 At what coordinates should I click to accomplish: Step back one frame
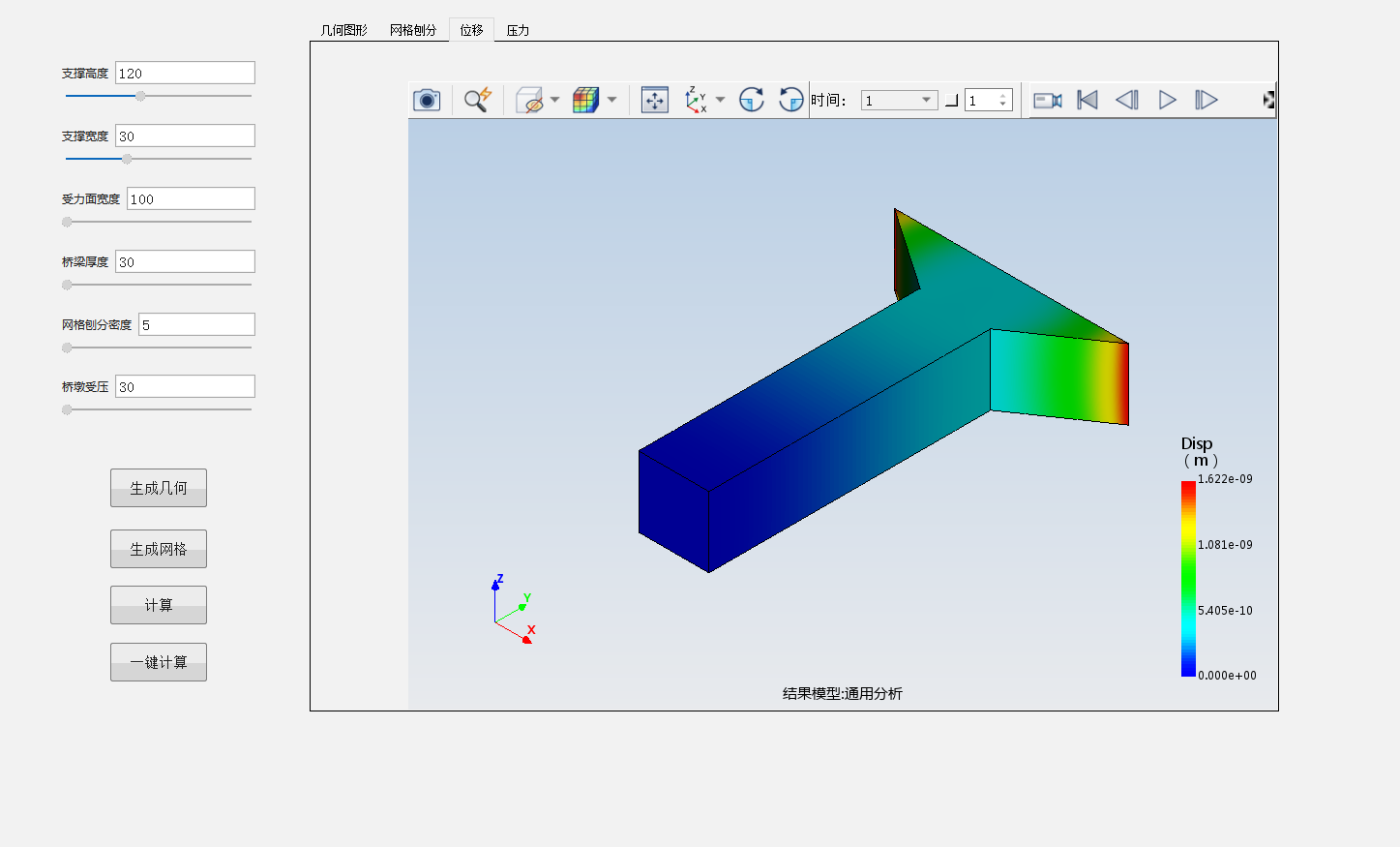click(x=1127, y=100)
